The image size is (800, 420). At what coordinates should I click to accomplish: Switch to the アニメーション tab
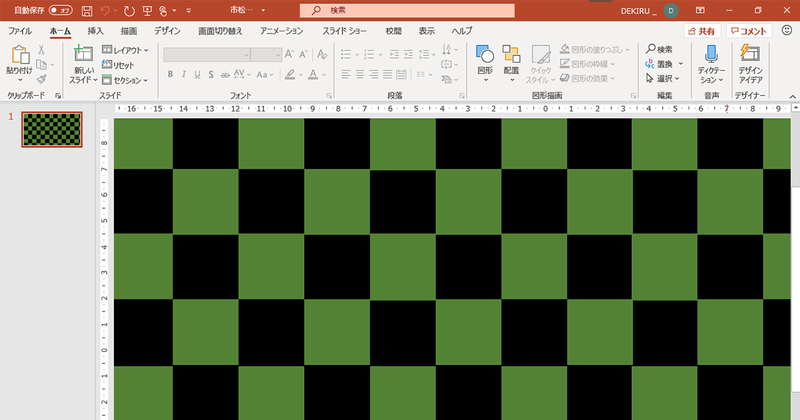coord(283,31)
